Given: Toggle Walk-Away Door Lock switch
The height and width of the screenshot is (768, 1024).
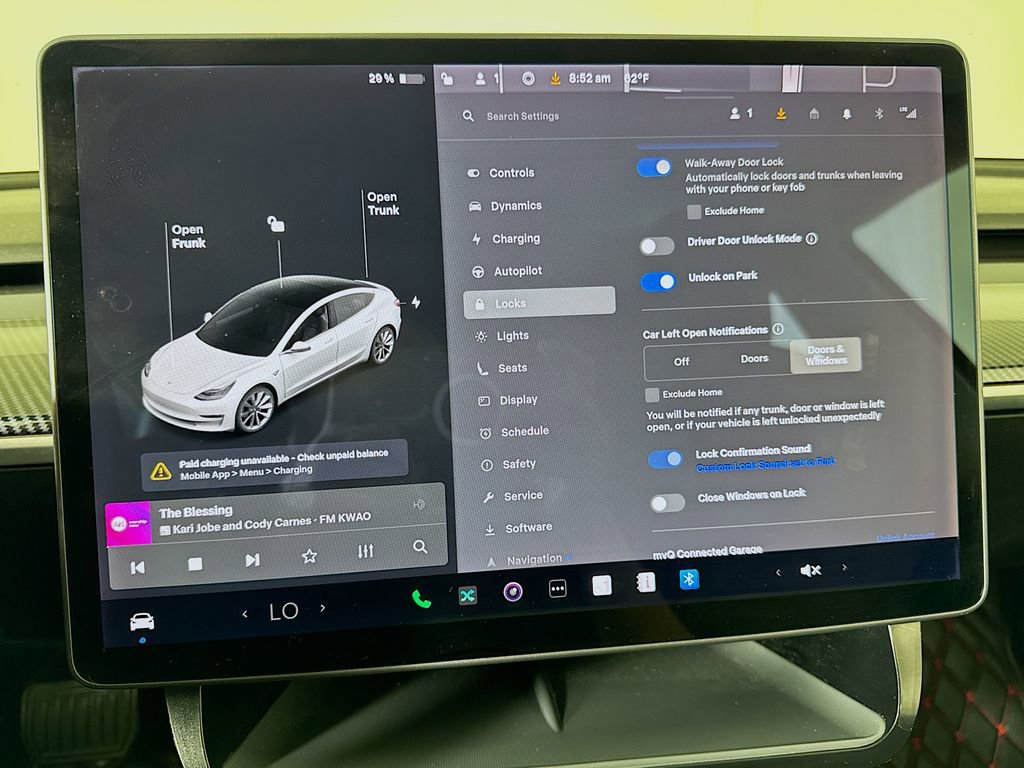Looking at the screenshot, I should click(x=654, y=168).
